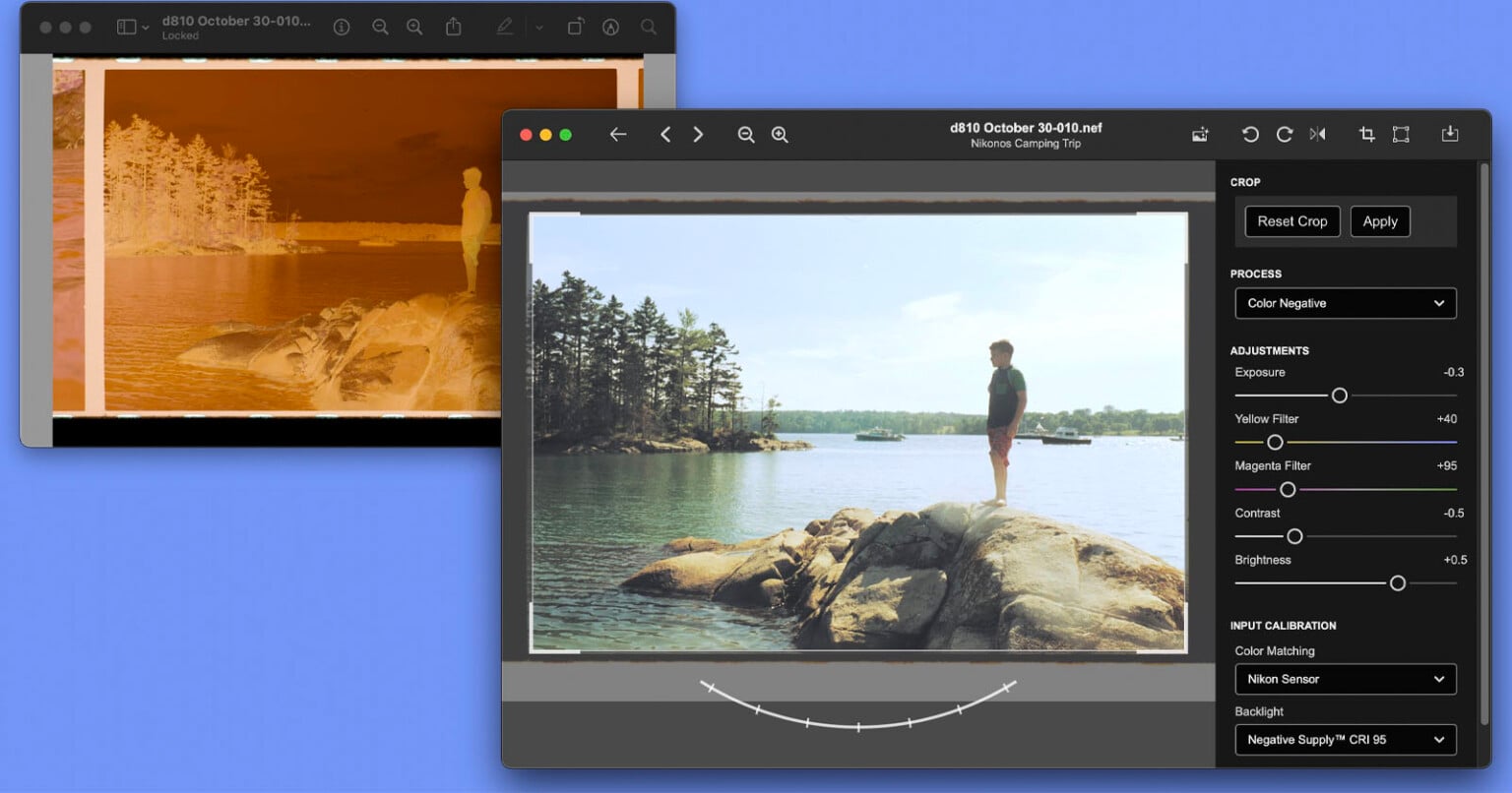Screen dimensions: 1512x793
Task: Click the Brightness slider handle
Action: (x=1398, y=583)
